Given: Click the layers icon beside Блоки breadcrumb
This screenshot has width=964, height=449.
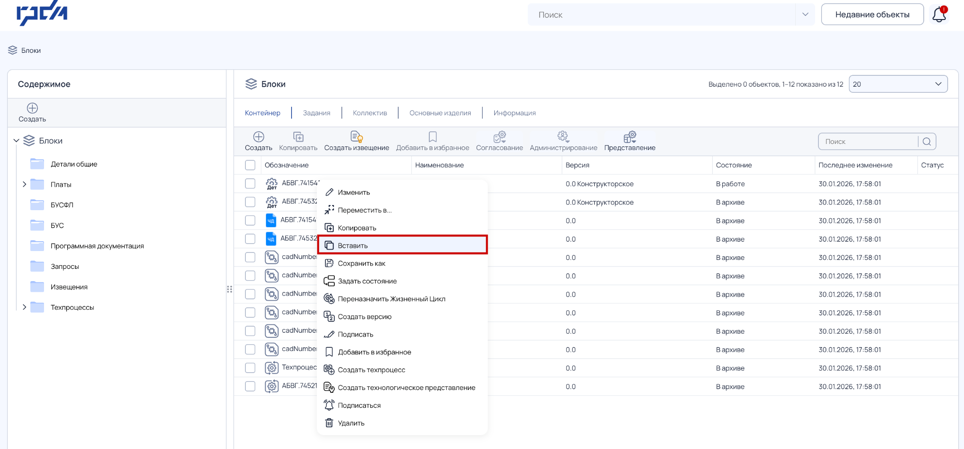Looking at the screenshot, I should tap(12, 50).
